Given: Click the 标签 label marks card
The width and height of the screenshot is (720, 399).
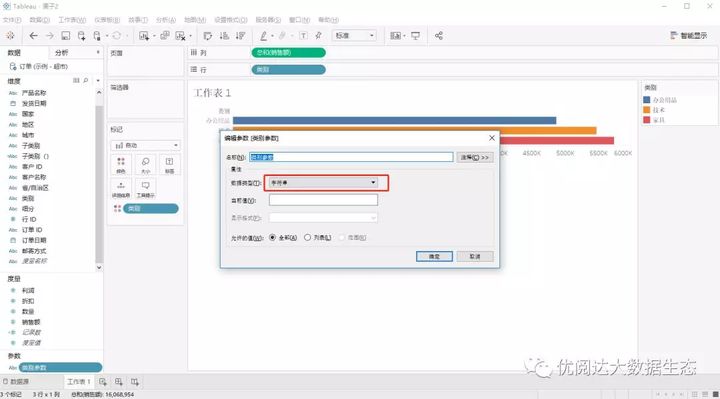Looking at the screenshot, I should pos(169,165).
